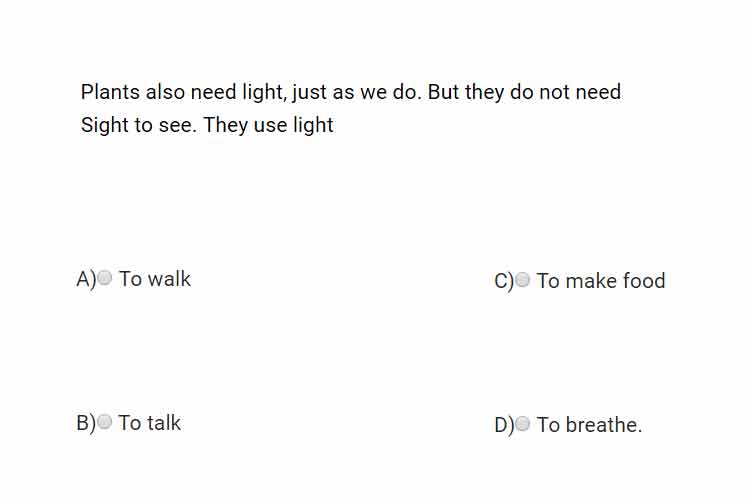Click the A) option letter label
This screenshot has height=500, width=750.
click(87, 279)
